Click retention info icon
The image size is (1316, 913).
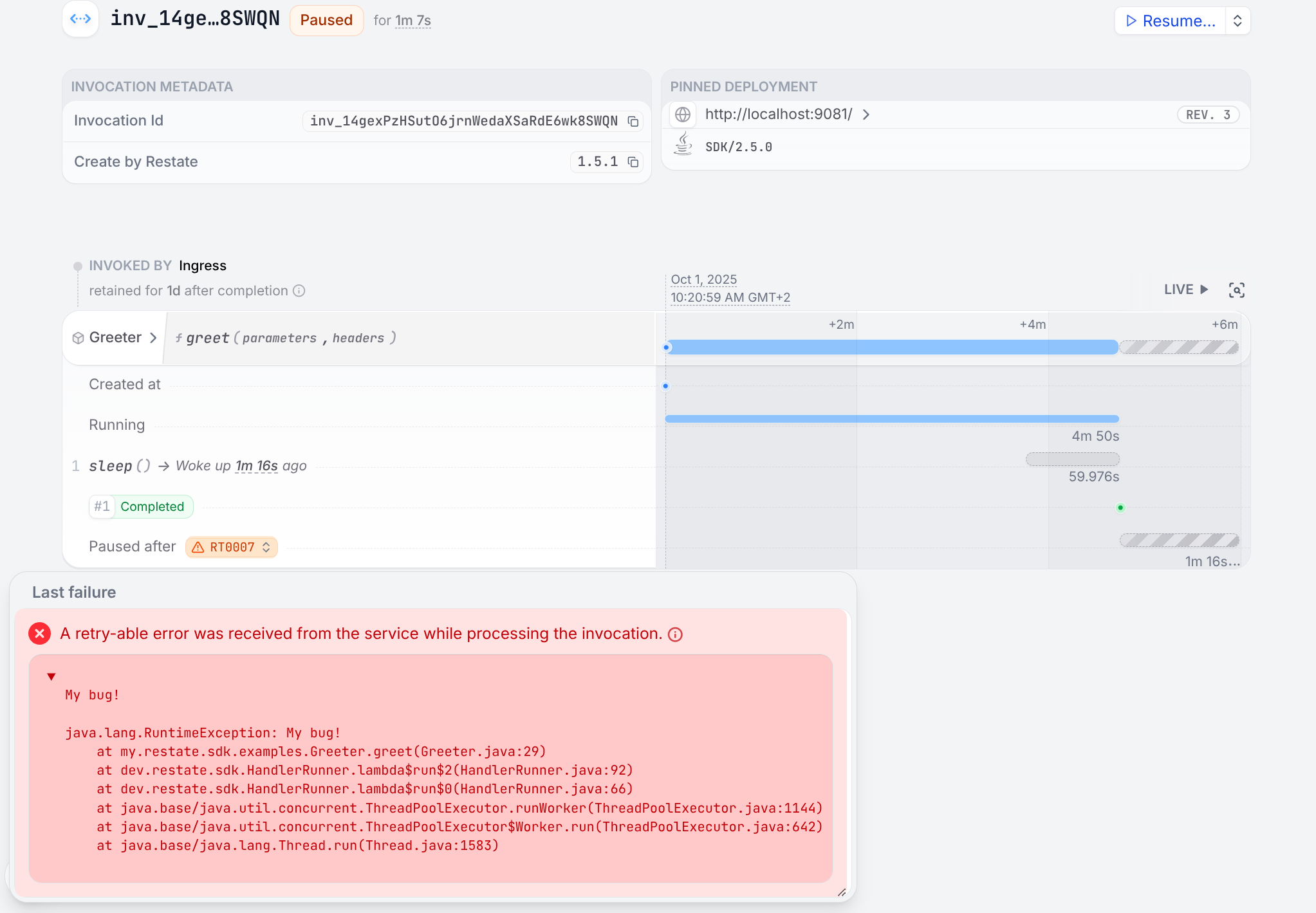coord(299,291)
